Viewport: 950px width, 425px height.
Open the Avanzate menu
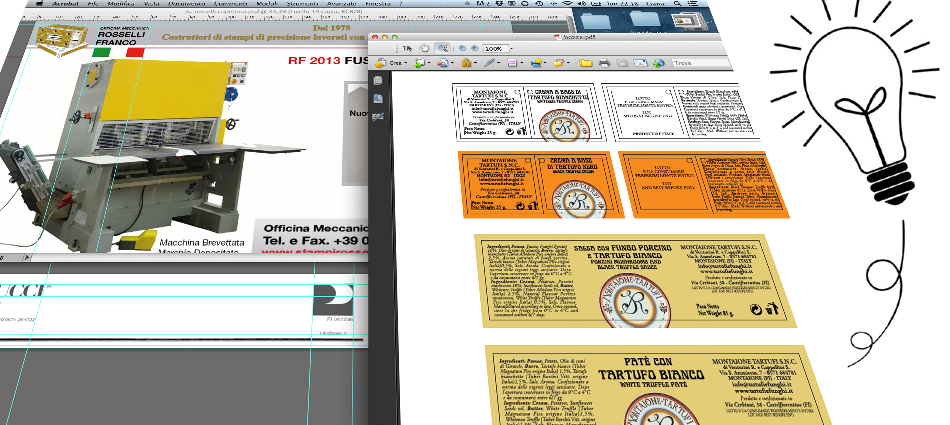340,4
